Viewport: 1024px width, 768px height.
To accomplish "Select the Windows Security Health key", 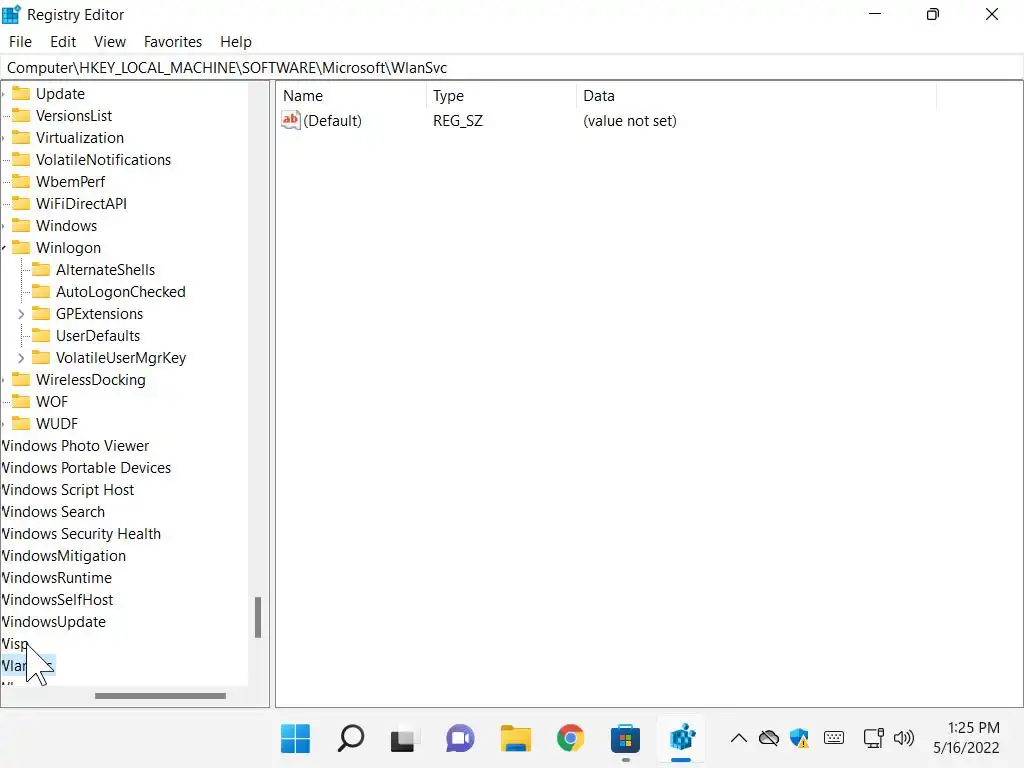I will (81, 534).
